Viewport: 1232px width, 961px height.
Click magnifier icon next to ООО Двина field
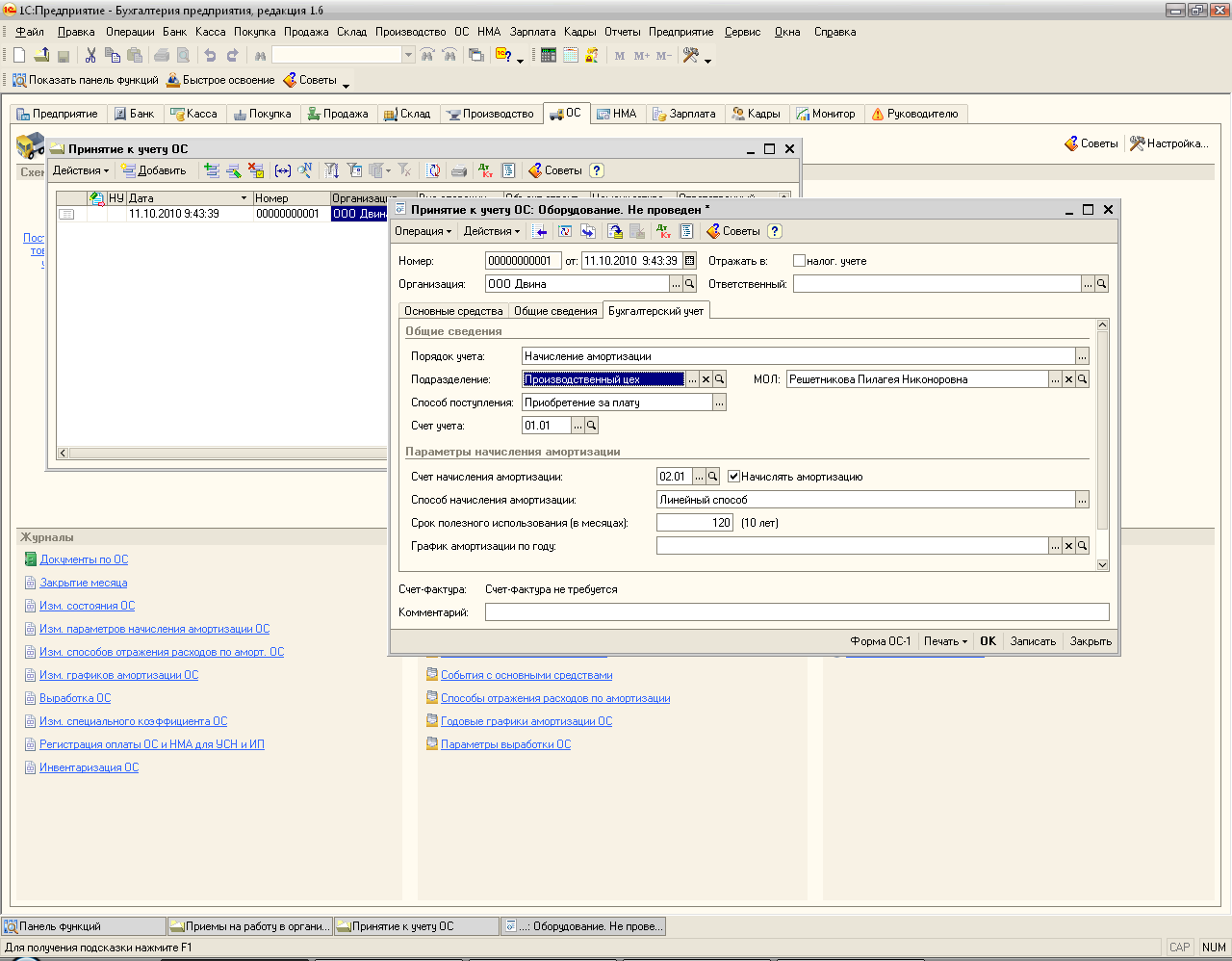click(x=689, y=284)
